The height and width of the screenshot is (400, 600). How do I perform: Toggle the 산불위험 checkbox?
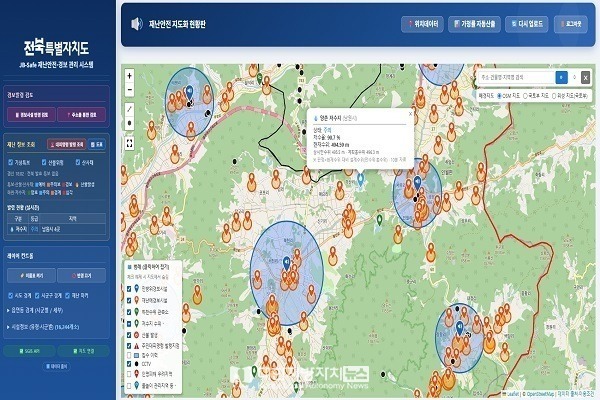[x=44, y=162]
